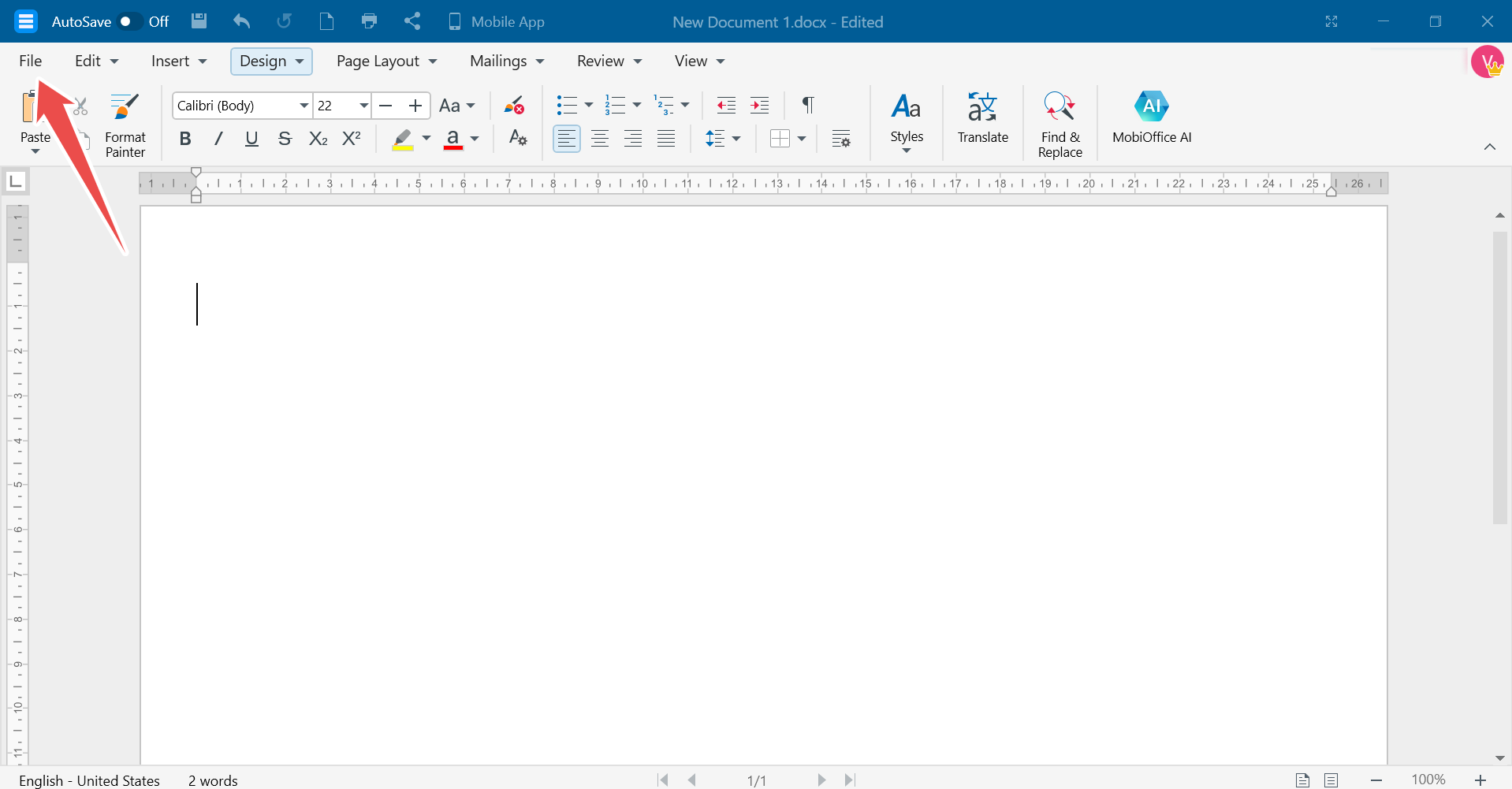Create a new document with page icon
This screenshot has height=789, width=1512.
click(326, 21)
